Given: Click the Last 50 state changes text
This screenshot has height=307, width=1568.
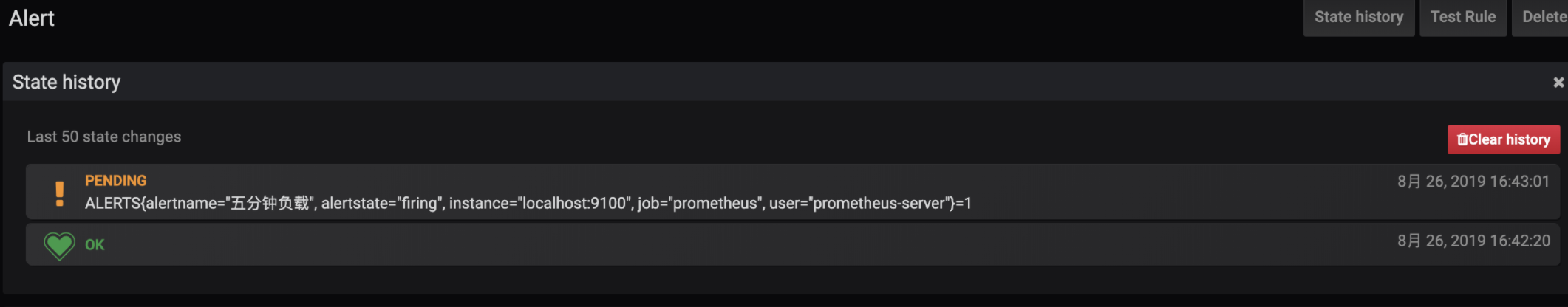Looking at the screenshot, I should coord(104,137).
